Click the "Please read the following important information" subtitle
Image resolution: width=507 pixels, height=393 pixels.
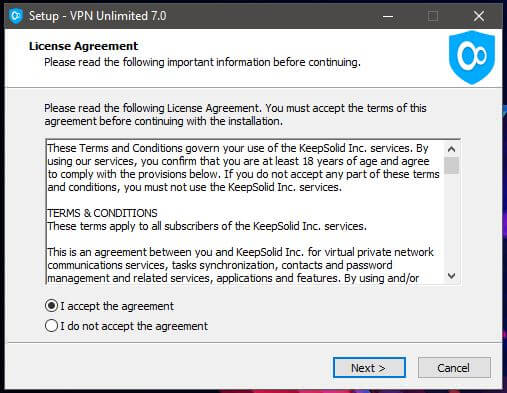point(202,62)
